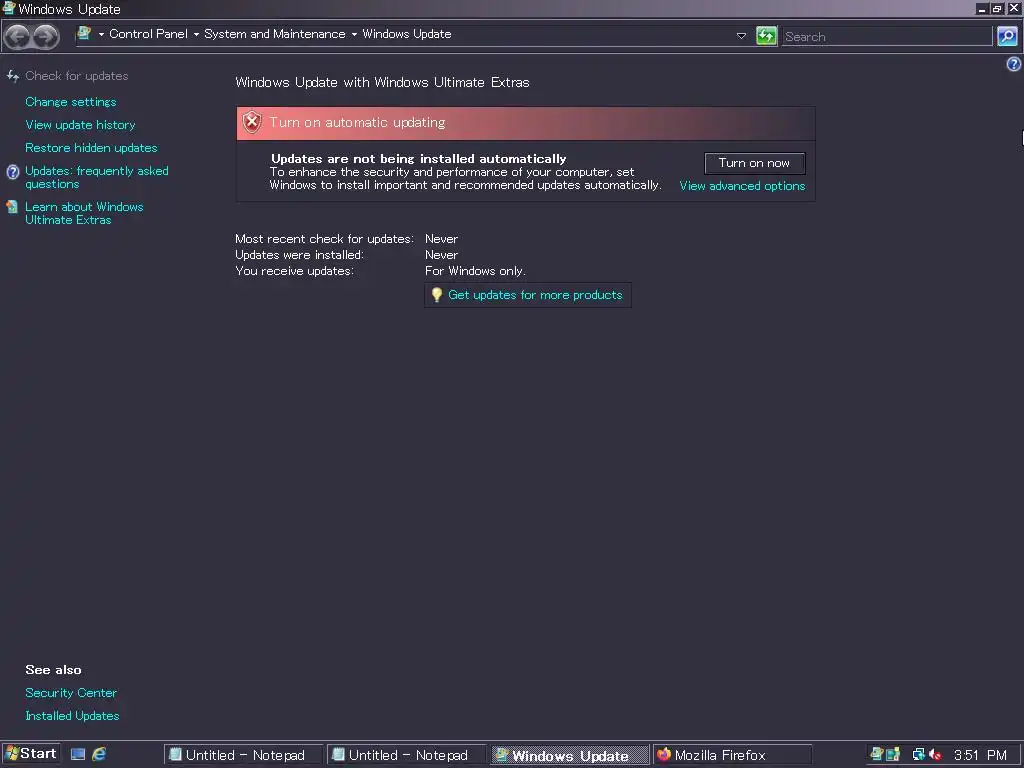1024x768 pixels.
Task: Select Windows Update breadcrumb item
Action: pos(407,34)
